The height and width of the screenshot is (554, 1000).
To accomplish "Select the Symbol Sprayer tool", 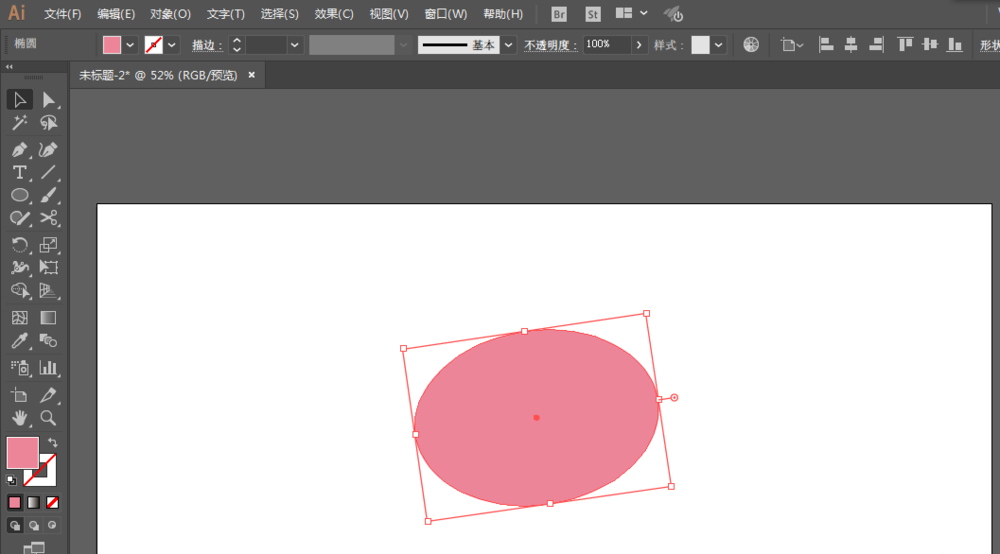I will [x=19, y=368].
